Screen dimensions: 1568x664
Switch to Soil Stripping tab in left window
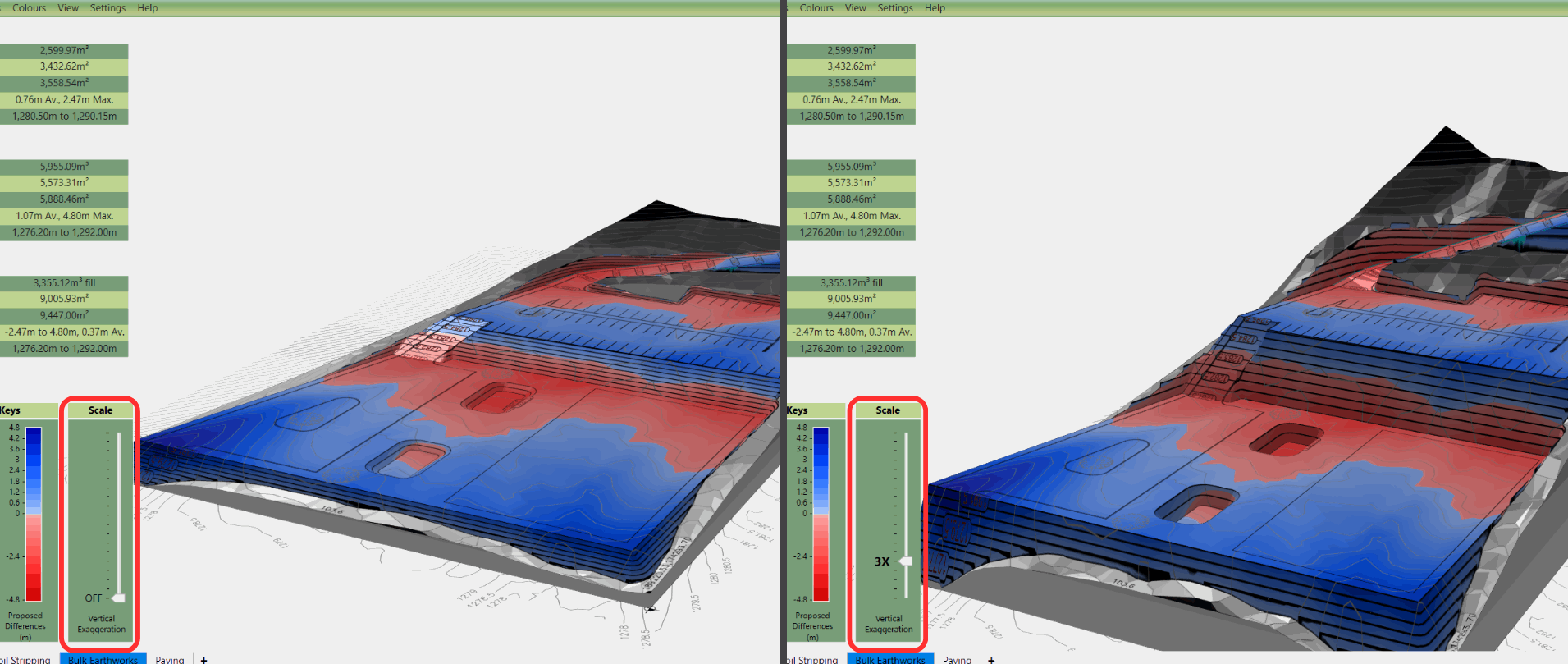click(x=26, y=659)
